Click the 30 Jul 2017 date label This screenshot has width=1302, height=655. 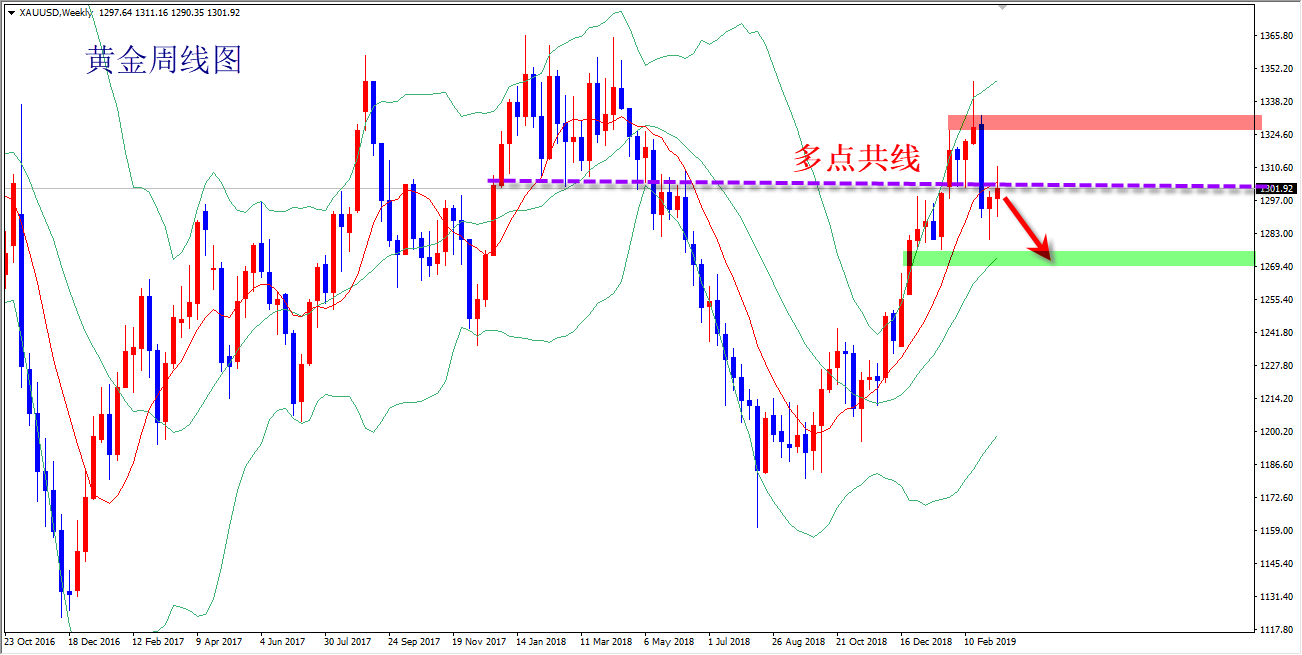[x=348, y=642]
